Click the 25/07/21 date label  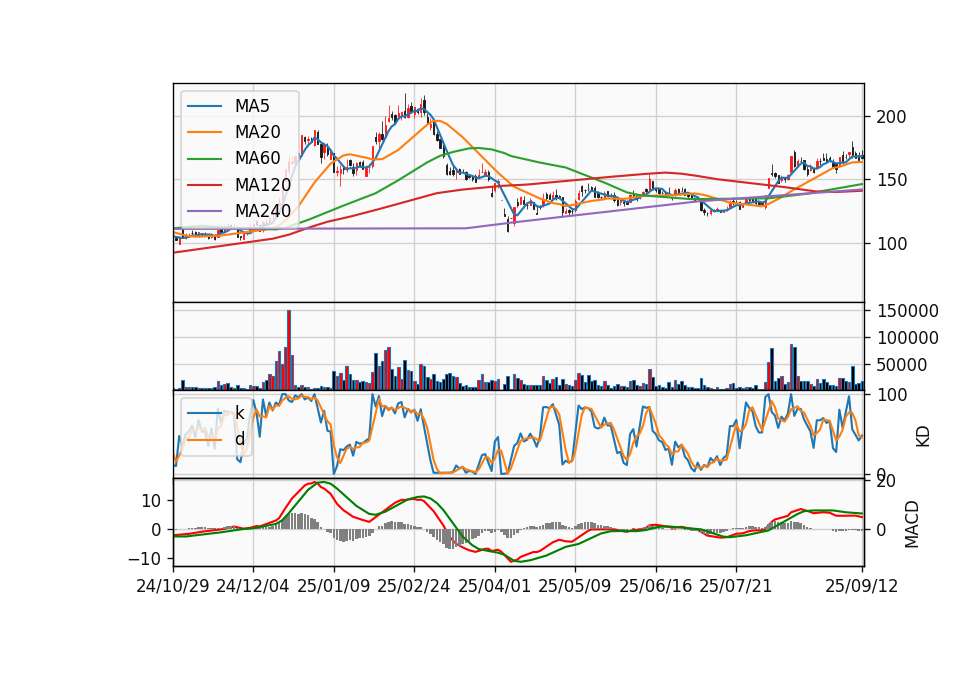click(736, 586)
